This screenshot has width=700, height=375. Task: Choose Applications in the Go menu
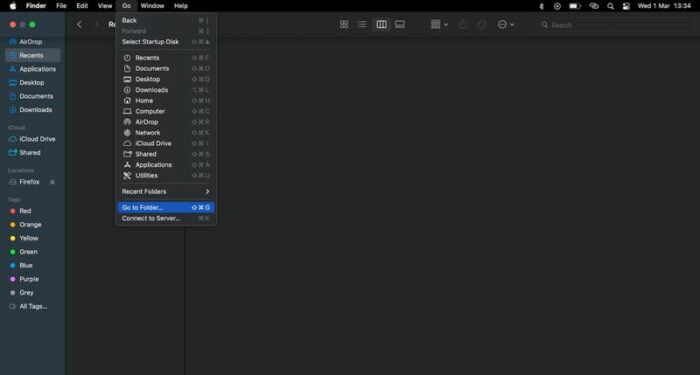(166, 165)
